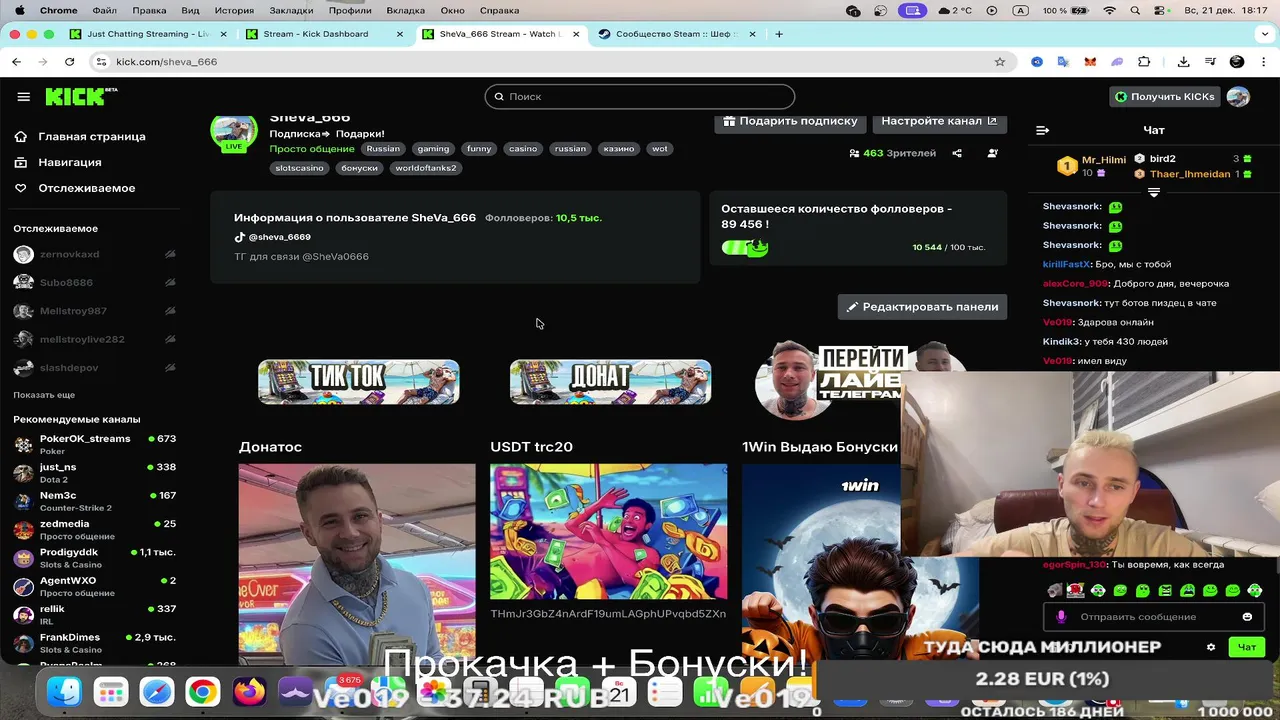Bookmark page with the star icon
The image size is (1280, 720).
tap(999, 62)
